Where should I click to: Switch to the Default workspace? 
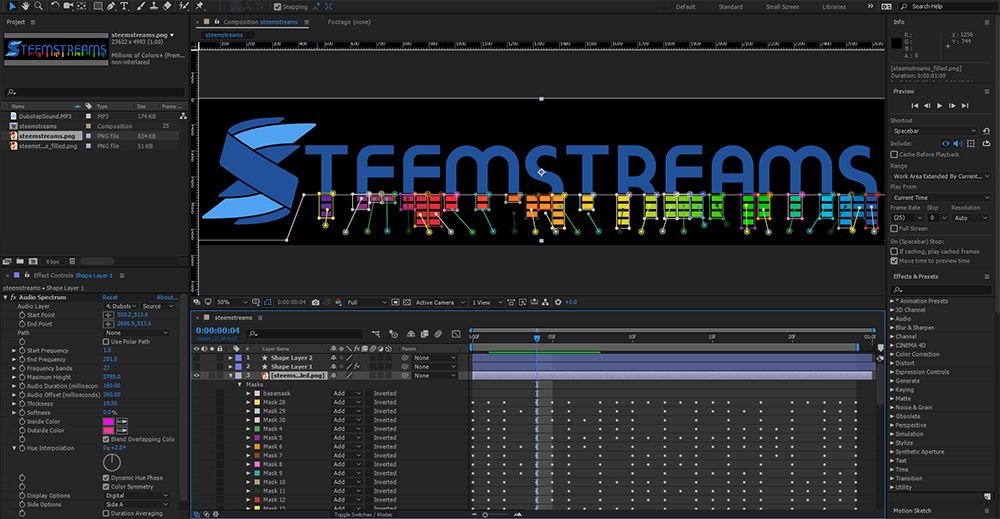coord(685,6)
